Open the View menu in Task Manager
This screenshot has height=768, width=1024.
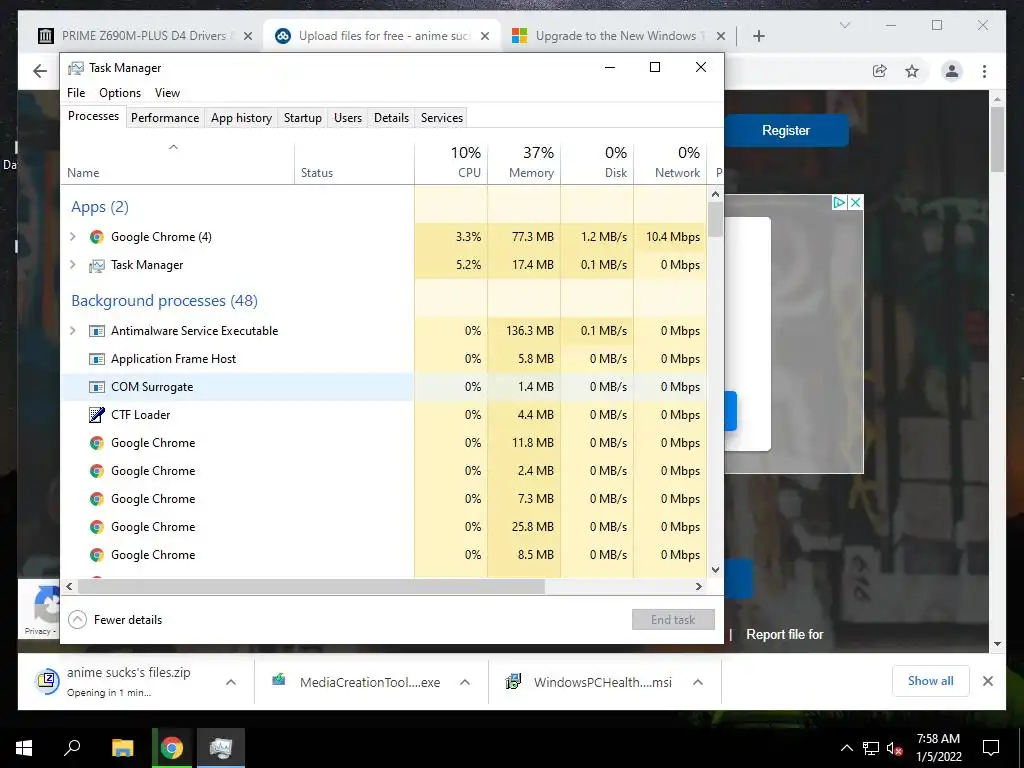pyautogui.click(x=167, y=93)
